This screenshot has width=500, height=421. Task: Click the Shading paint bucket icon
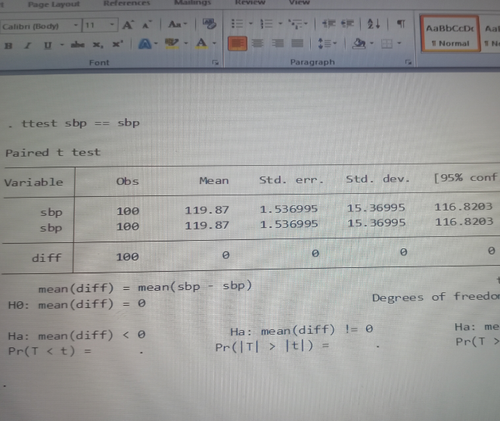(359, 43)
